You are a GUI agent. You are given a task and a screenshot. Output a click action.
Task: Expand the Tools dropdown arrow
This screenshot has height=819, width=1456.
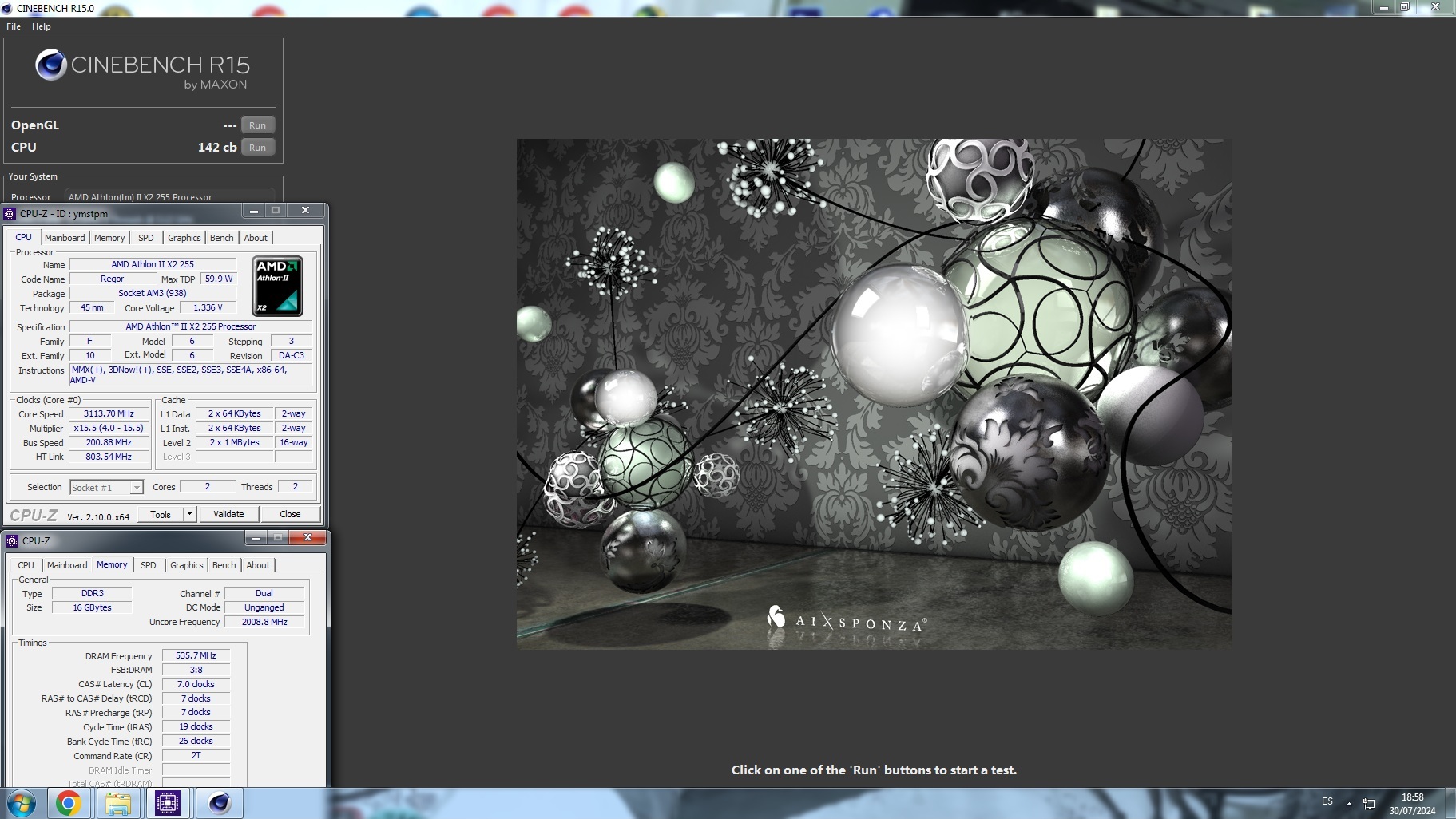[189, 515]
